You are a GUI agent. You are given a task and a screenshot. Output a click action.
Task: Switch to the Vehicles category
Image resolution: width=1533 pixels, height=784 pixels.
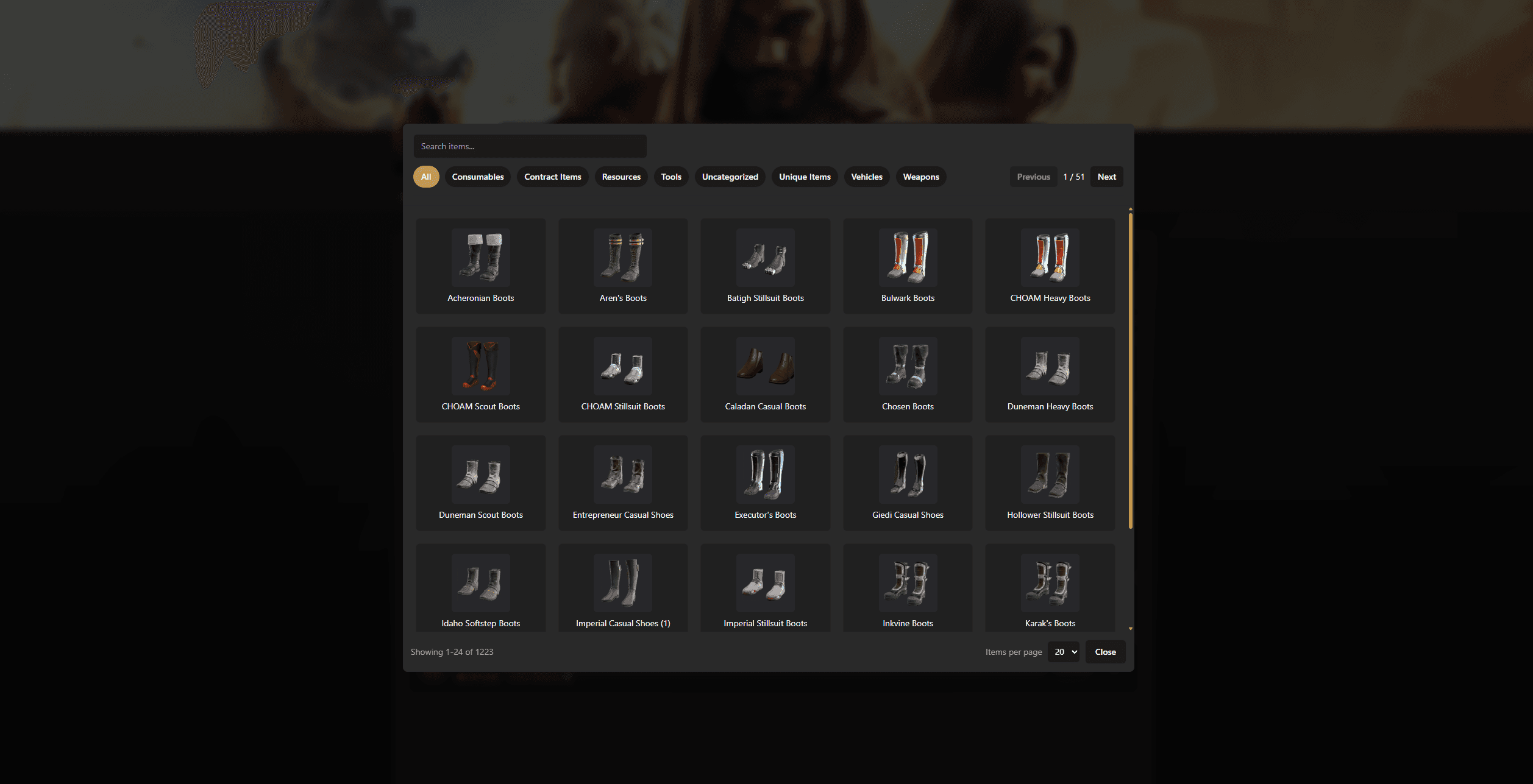point(866,177)
